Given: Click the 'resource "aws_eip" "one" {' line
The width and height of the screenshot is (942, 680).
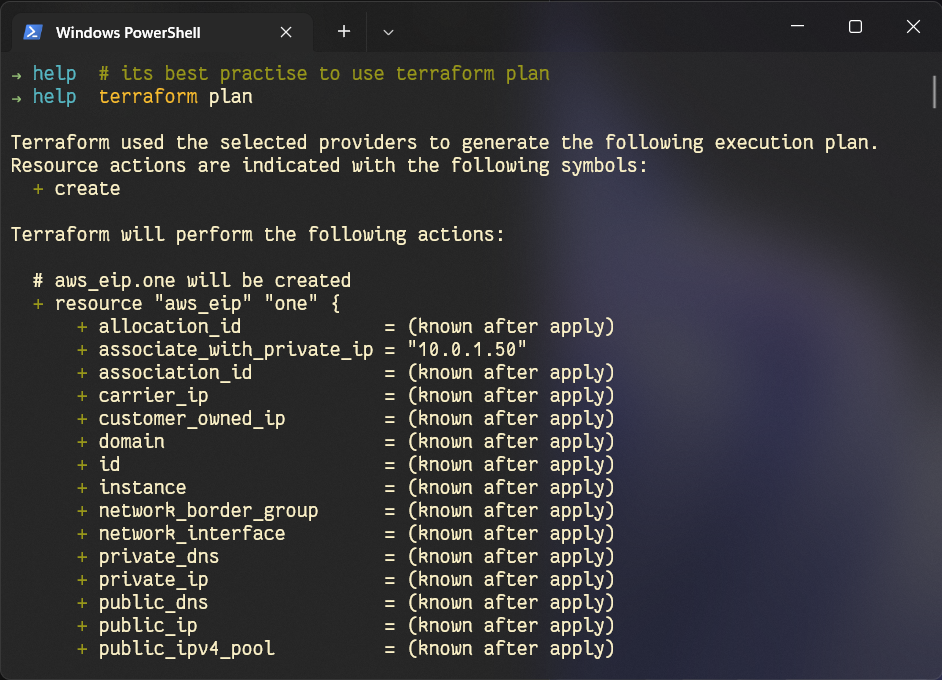Looking at the screenshot, I should coord(186,303).
